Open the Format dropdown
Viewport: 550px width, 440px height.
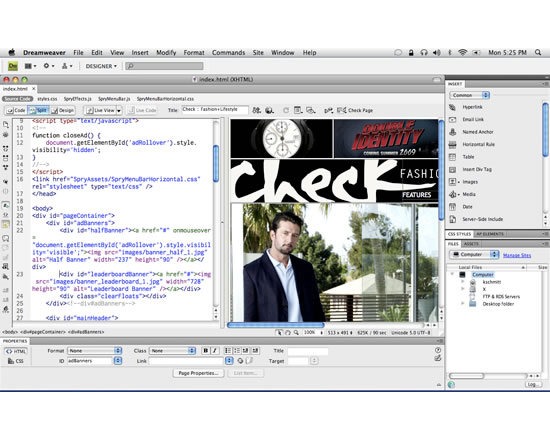pyautogui.click(x=95, y=351)
